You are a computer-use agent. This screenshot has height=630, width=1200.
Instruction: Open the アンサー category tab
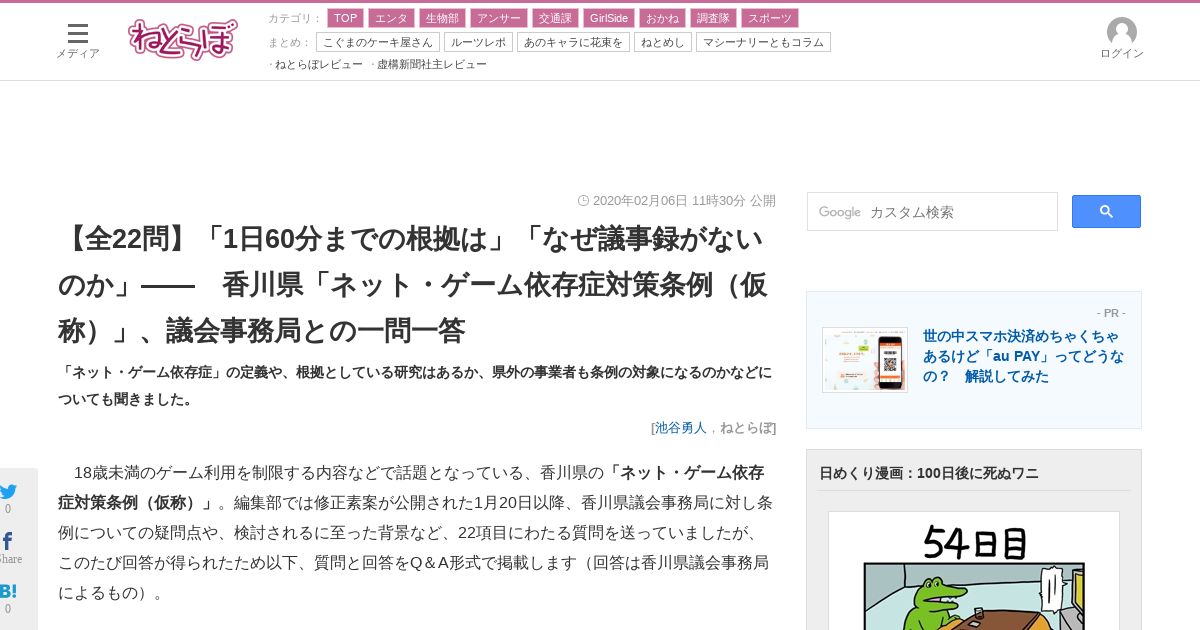(498, 18)
